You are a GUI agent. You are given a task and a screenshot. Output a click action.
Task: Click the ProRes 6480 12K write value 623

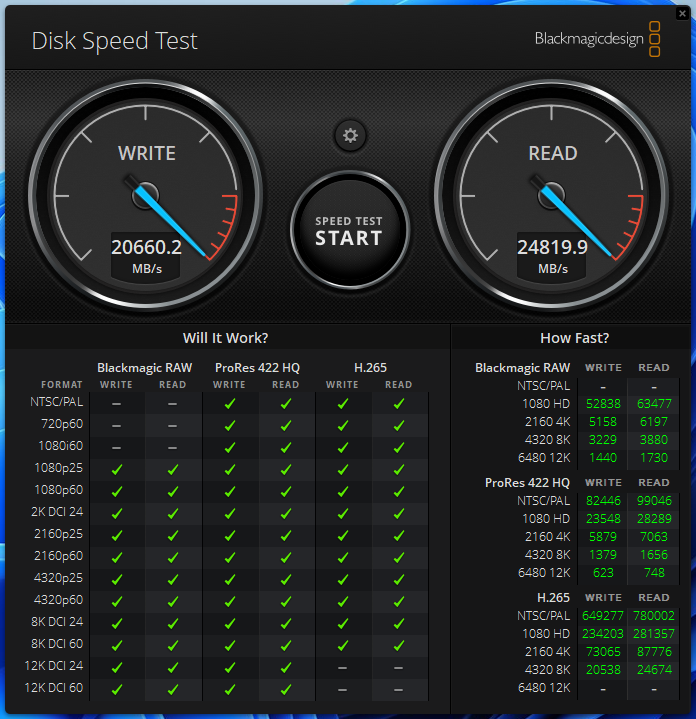click(603, 573)
